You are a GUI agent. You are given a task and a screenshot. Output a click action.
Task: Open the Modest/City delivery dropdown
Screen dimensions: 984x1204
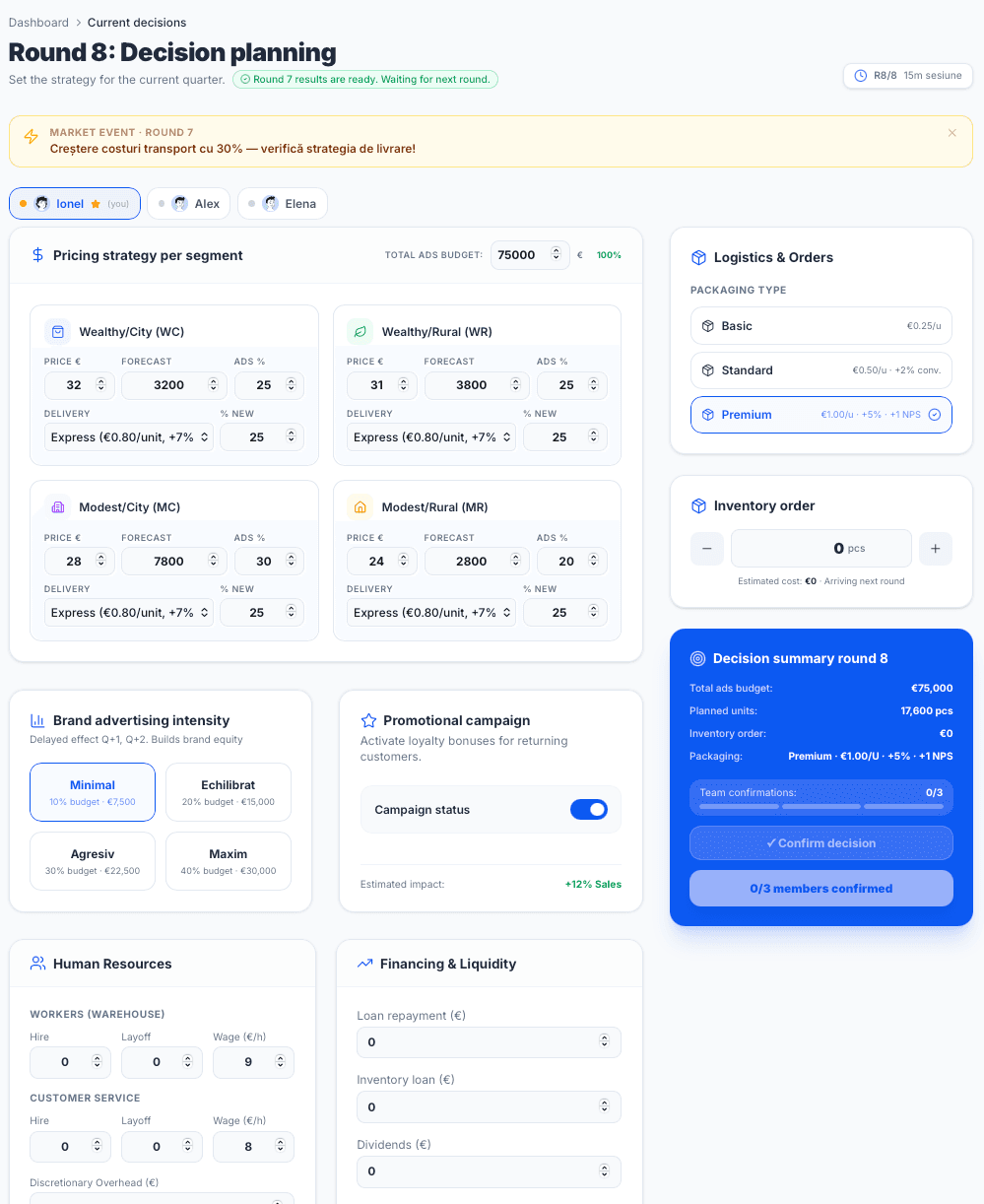pyautogui.click(x=129, y=613)
